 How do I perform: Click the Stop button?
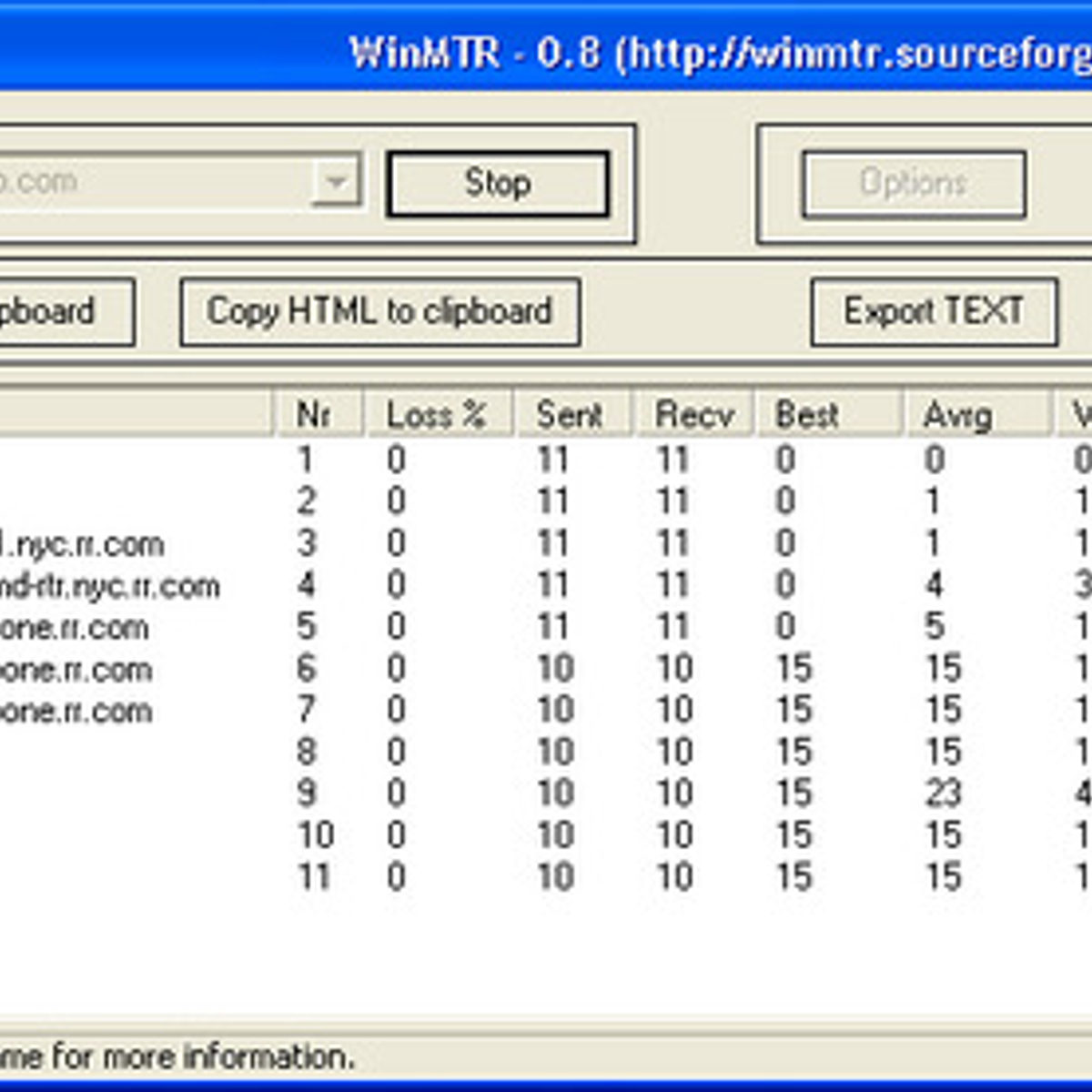click(x=498, y=184)
